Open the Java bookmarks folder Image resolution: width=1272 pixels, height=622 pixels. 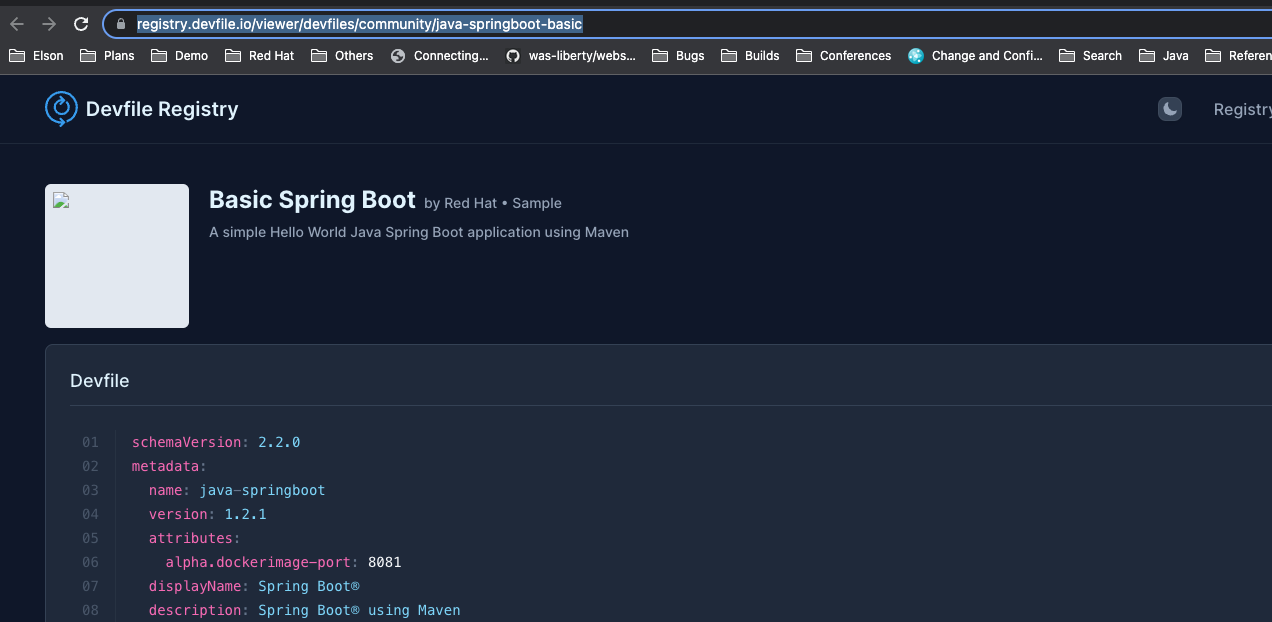[1164, 56]
